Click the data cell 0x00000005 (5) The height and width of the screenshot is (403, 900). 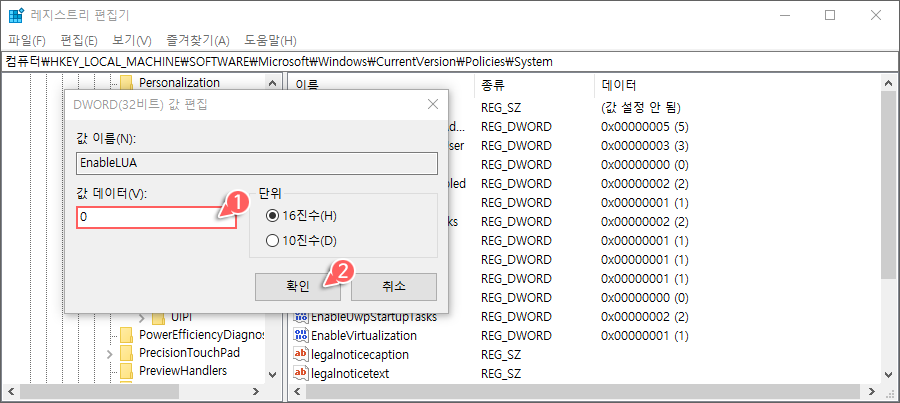[x=645, y=127]
